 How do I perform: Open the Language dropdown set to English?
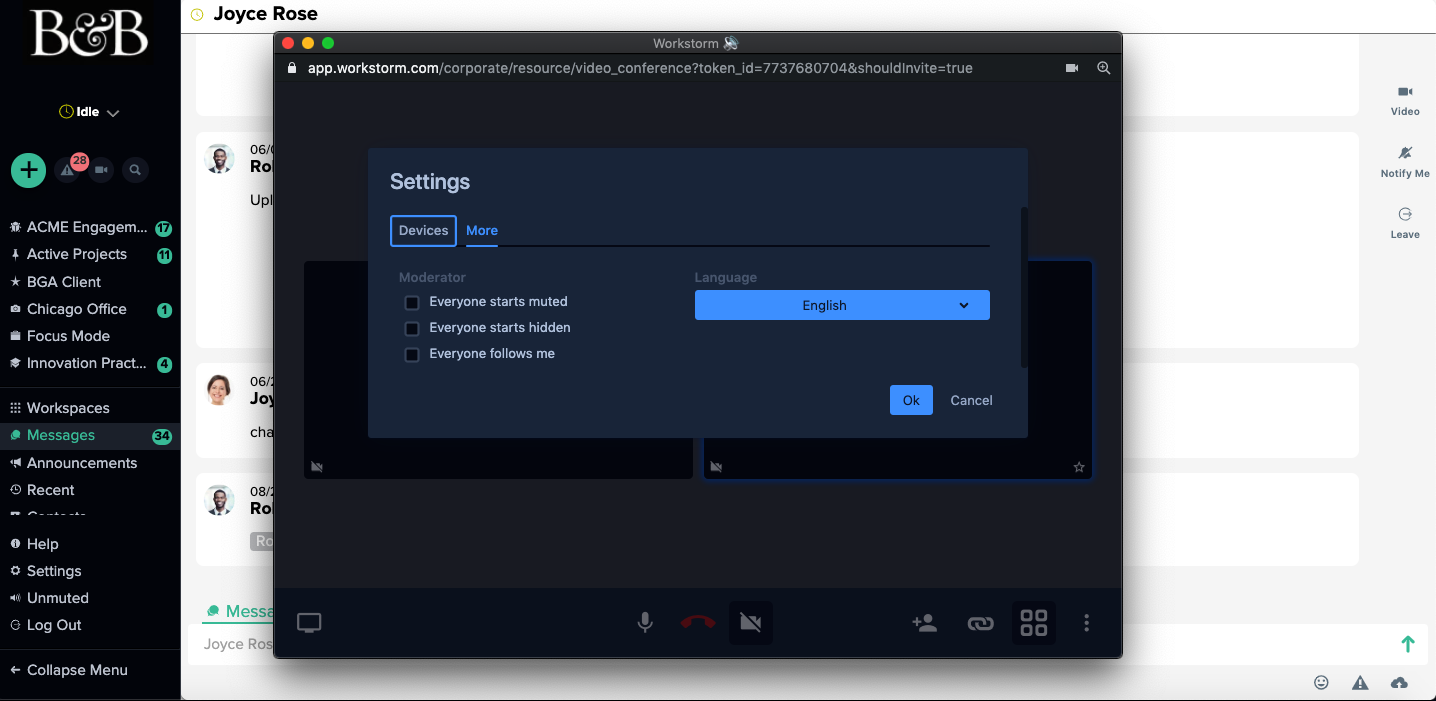(x=842, y=305)
